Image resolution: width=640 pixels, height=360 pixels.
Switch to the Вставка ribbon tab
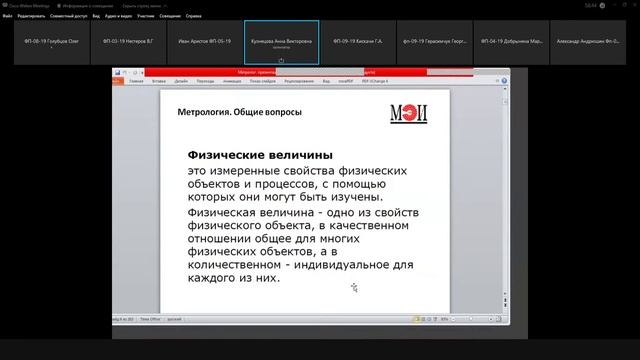[159, 81]
